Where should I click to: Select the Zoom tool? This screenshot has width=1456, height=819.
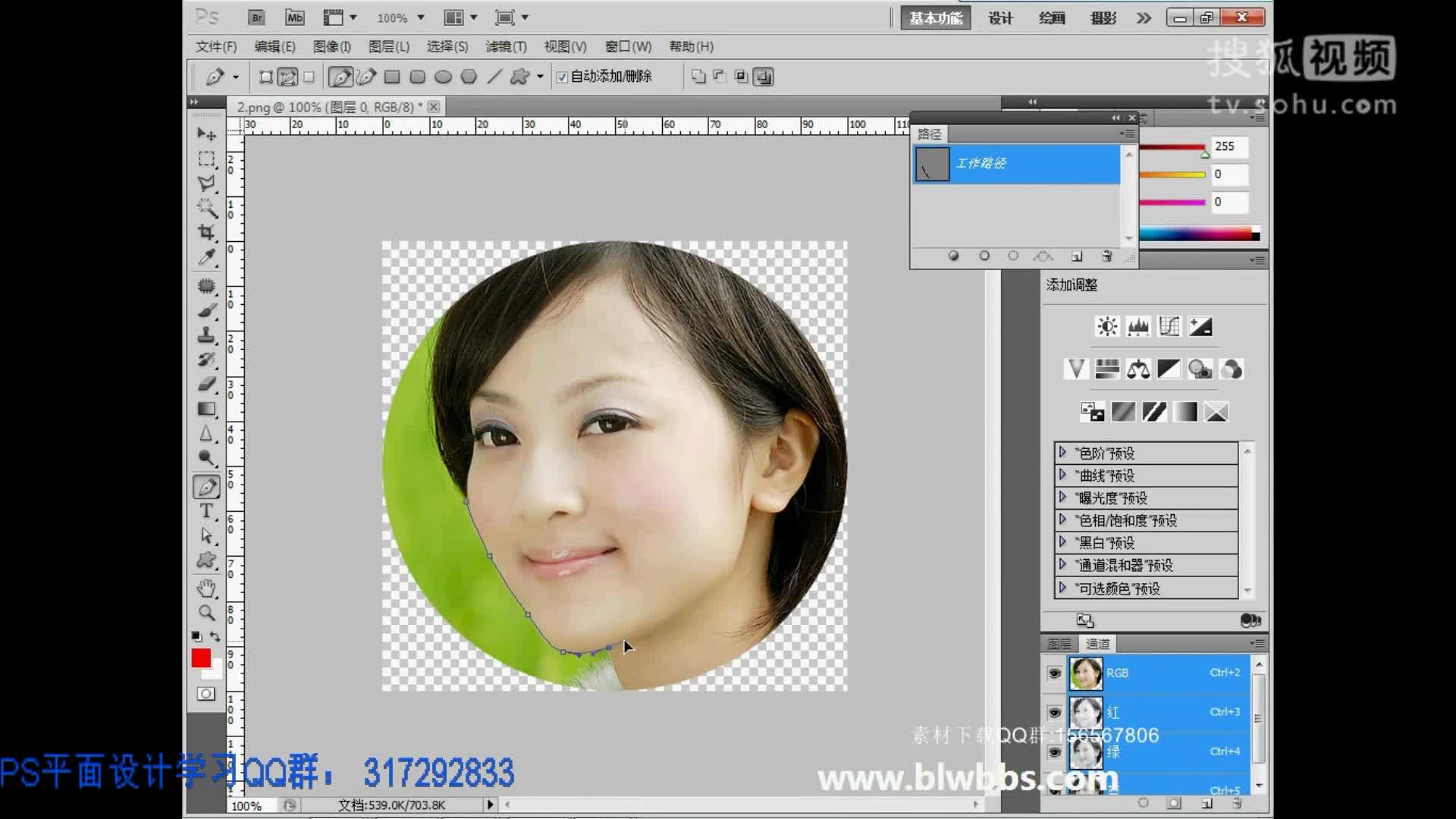click(206, 613)
